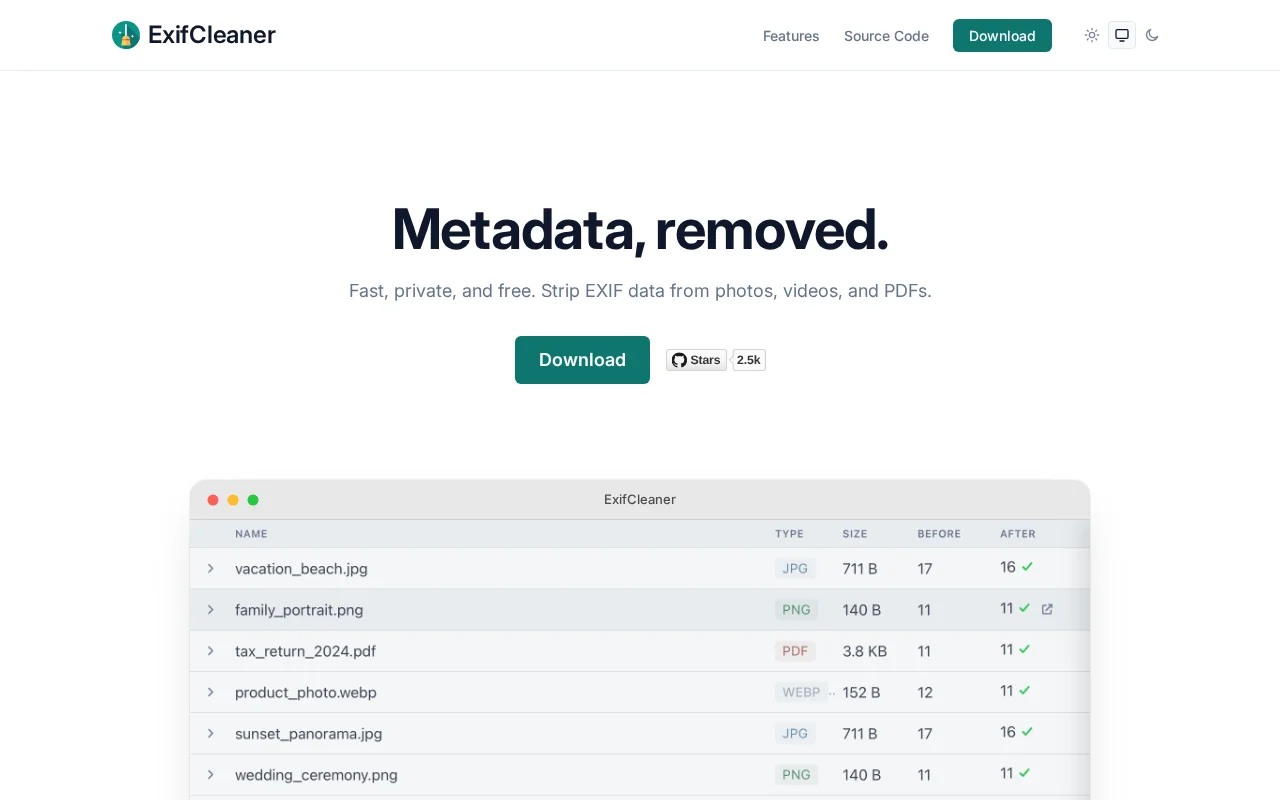Click the AFTER column header
This screenshot has width=1280, height=800.
1018,534
